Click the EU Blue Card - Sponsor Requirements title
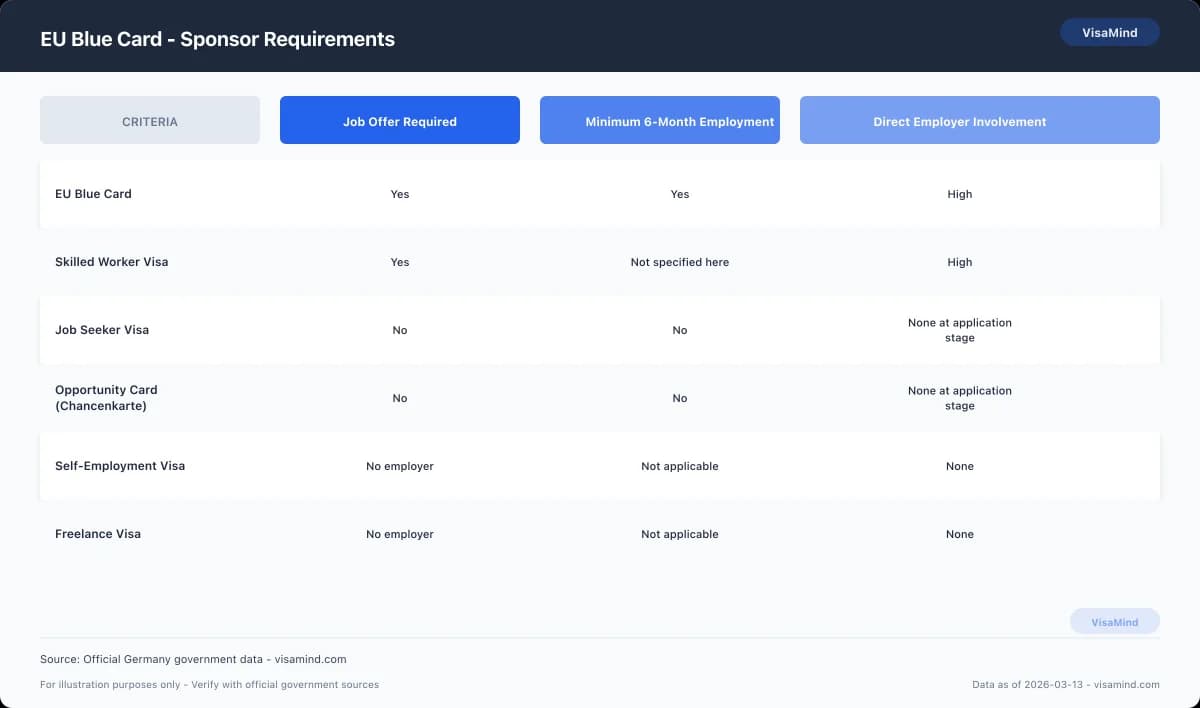Viewport: 1200px width, 708px height. pos(217,39)
